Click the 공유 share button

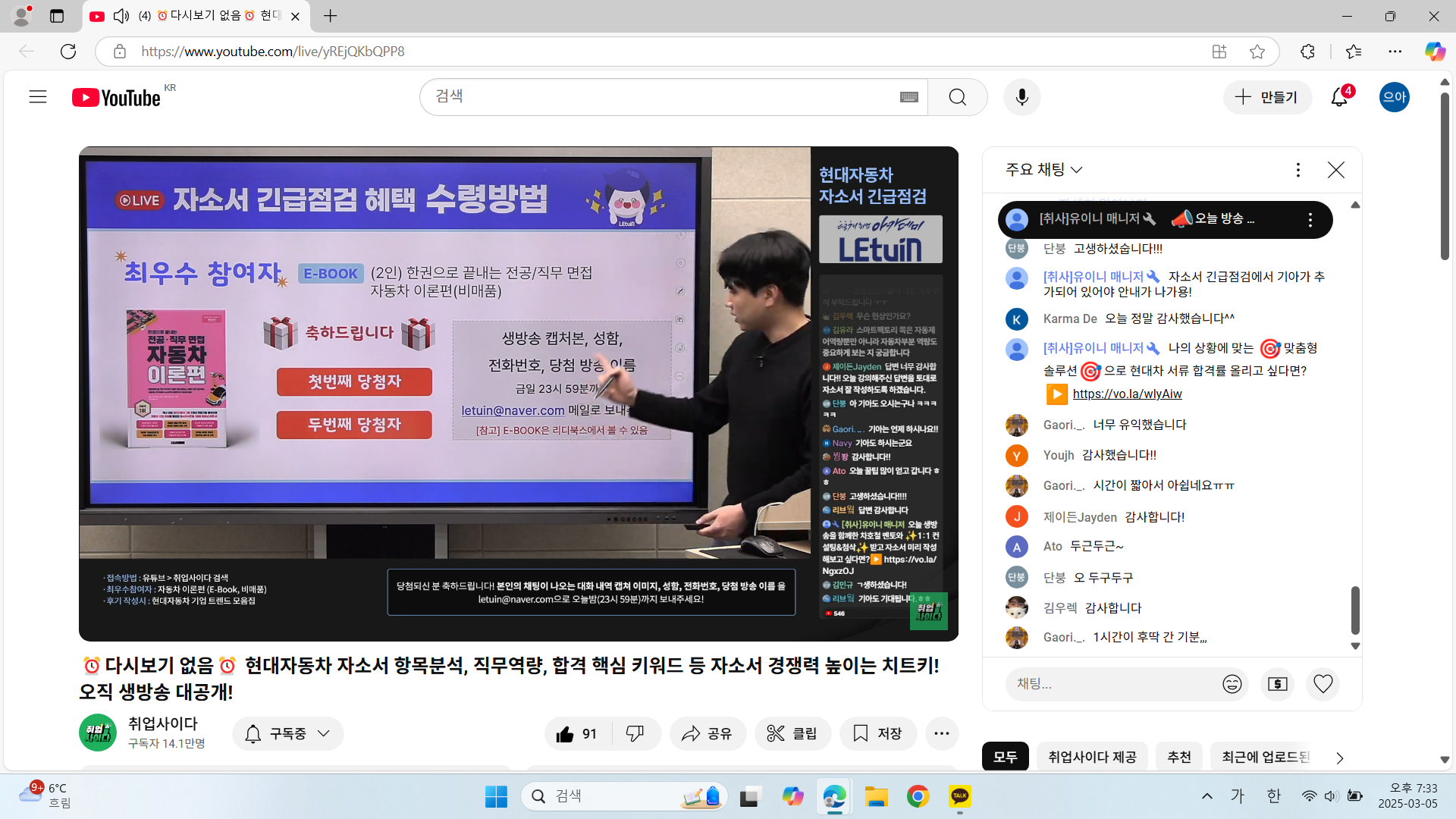pyautogui.click(x=708, y=734)
